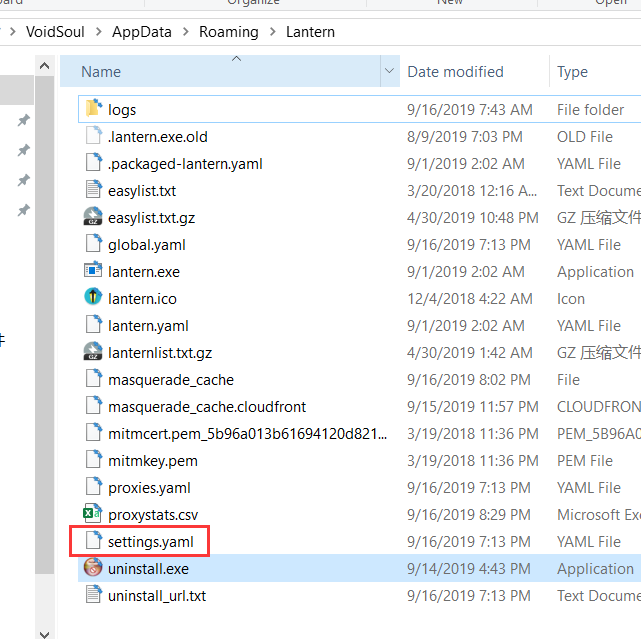This screenshot has width=641, height=639.
Task: Click the mitmkey.pem file icon
Action: 94,460
